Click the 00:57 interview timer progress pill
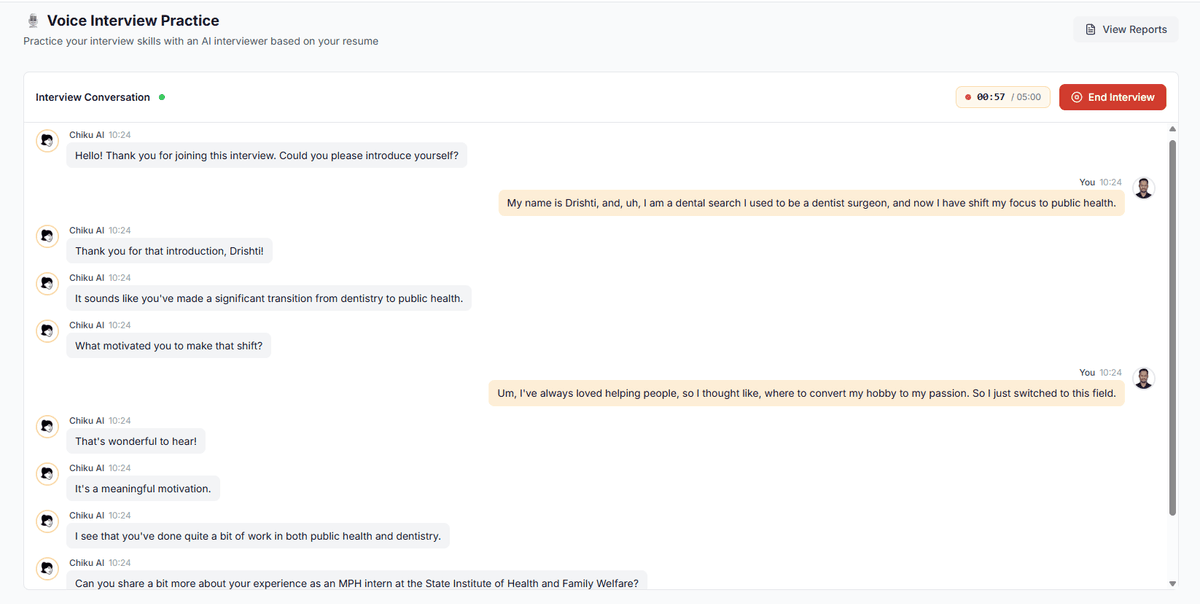The width and height of the screenshot is (1200, 604). [x=1003, y=96]
